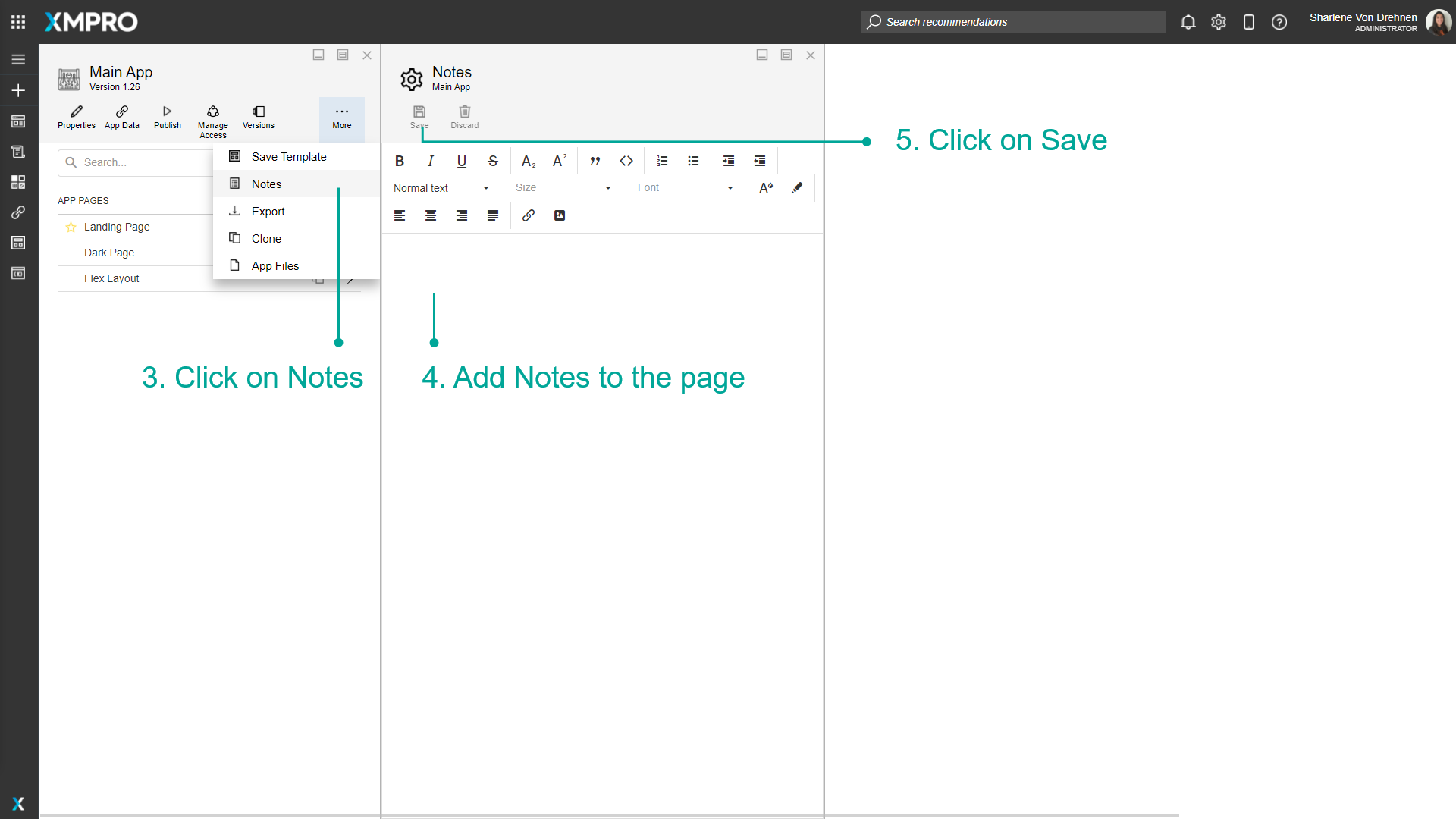Insert a hyperlink in the note editor
This screenshot has width=1456, height=819.
click(529, 215)
